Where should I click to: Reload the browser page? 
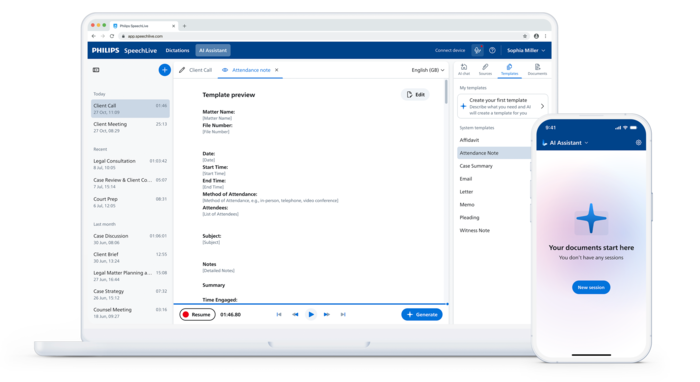pos(112,36)
